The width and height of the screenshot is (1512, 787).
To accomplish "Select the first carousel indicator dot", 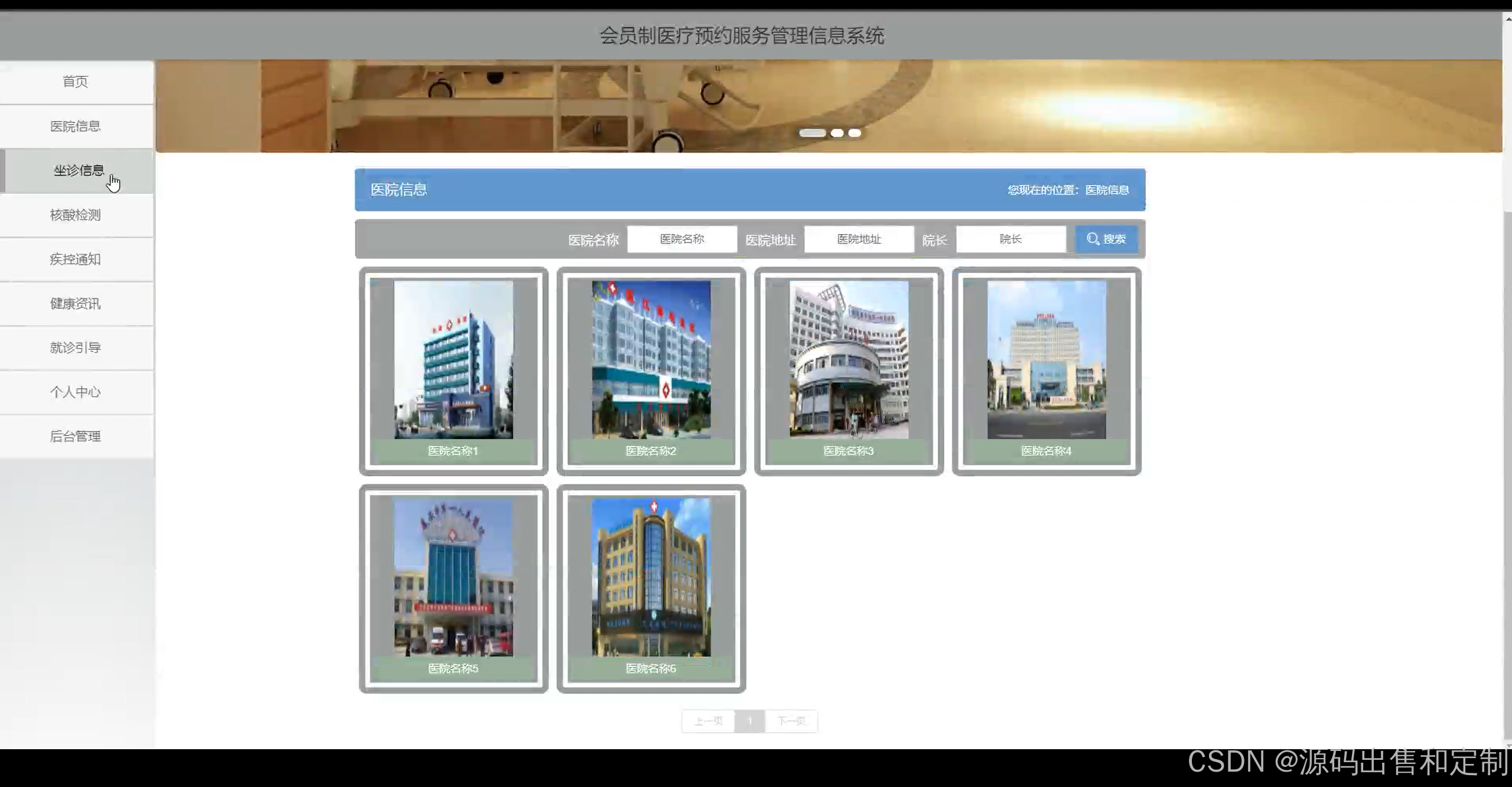I will click(812, 133).
